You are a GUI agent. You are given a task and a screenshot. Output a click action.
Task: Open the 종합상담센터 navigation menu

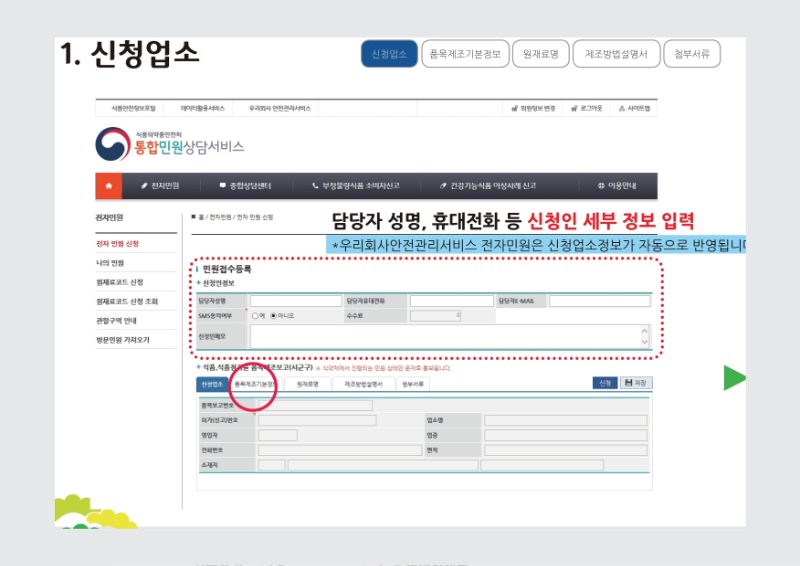(245, 186)
